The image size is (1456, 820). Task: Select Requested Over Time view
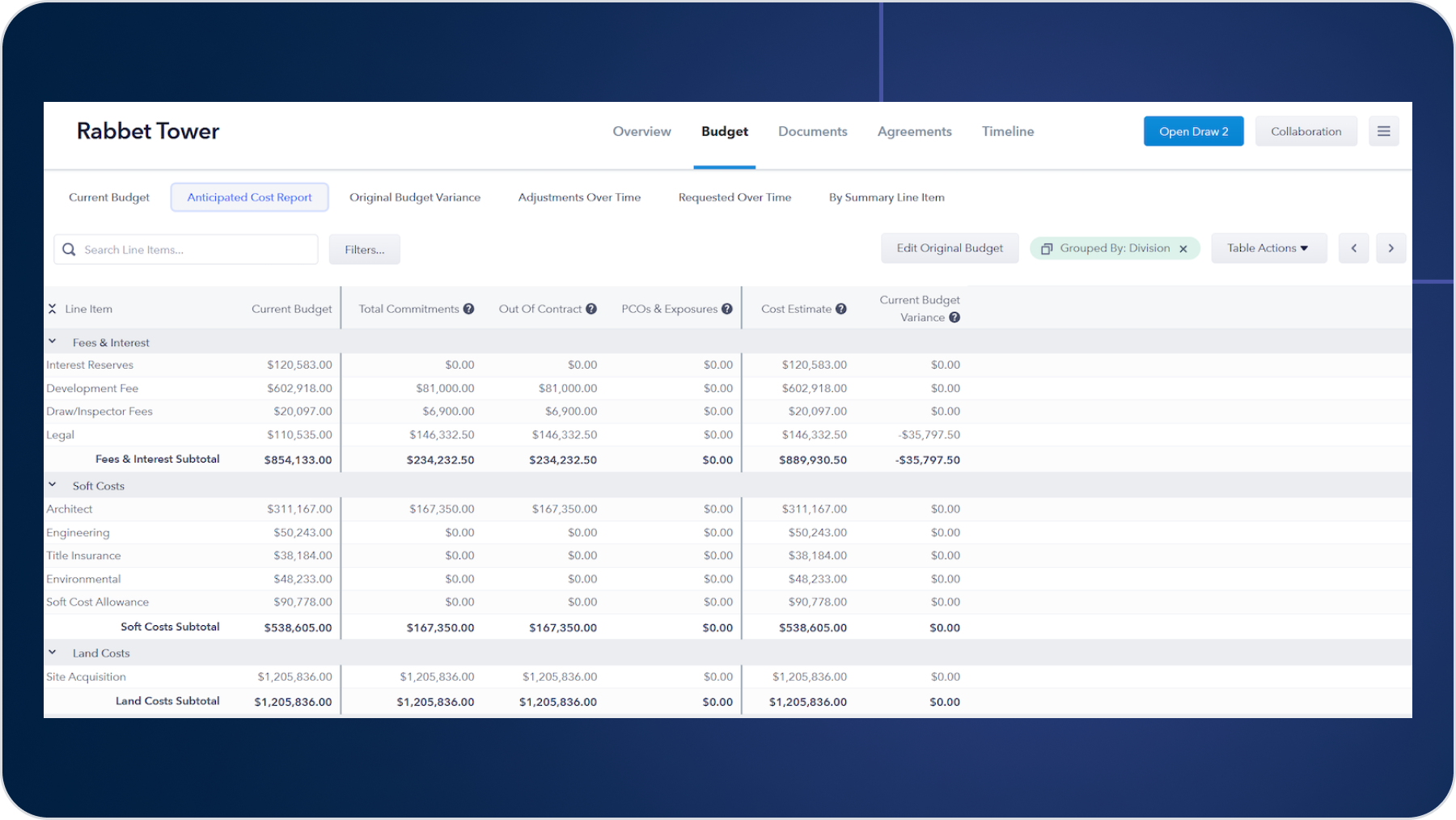pos(734,197)
